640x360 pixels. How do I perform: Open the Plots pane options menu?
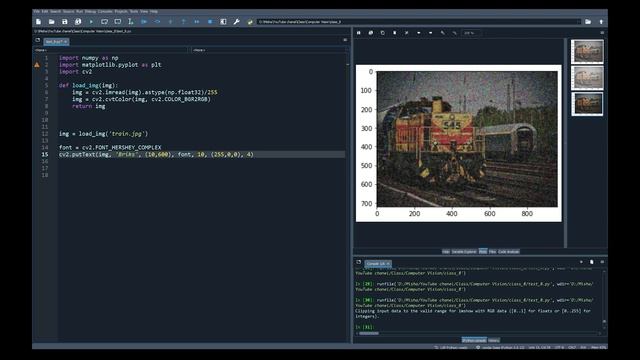click(602, 33)
